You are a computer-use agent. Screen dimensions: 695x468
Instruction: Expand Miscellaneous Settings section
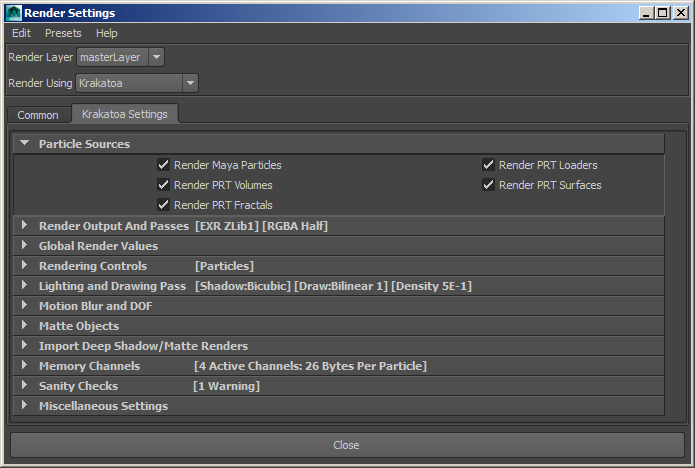24,405
